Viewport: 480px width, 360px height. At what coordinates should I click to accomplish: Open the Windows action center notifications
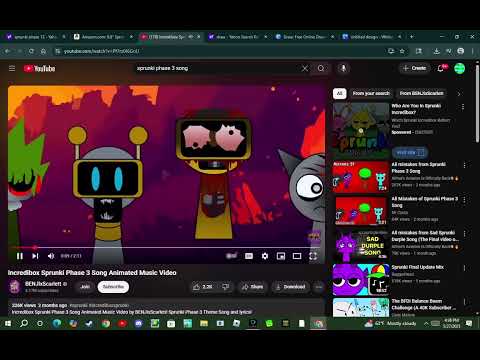click(469, 323)
